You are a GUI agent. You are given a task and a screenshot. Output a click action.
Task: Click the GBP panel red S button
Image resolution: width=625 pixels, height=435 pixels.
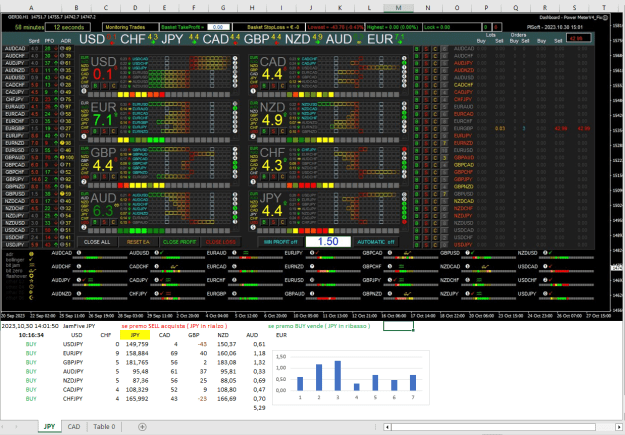(x=104, y=177)
